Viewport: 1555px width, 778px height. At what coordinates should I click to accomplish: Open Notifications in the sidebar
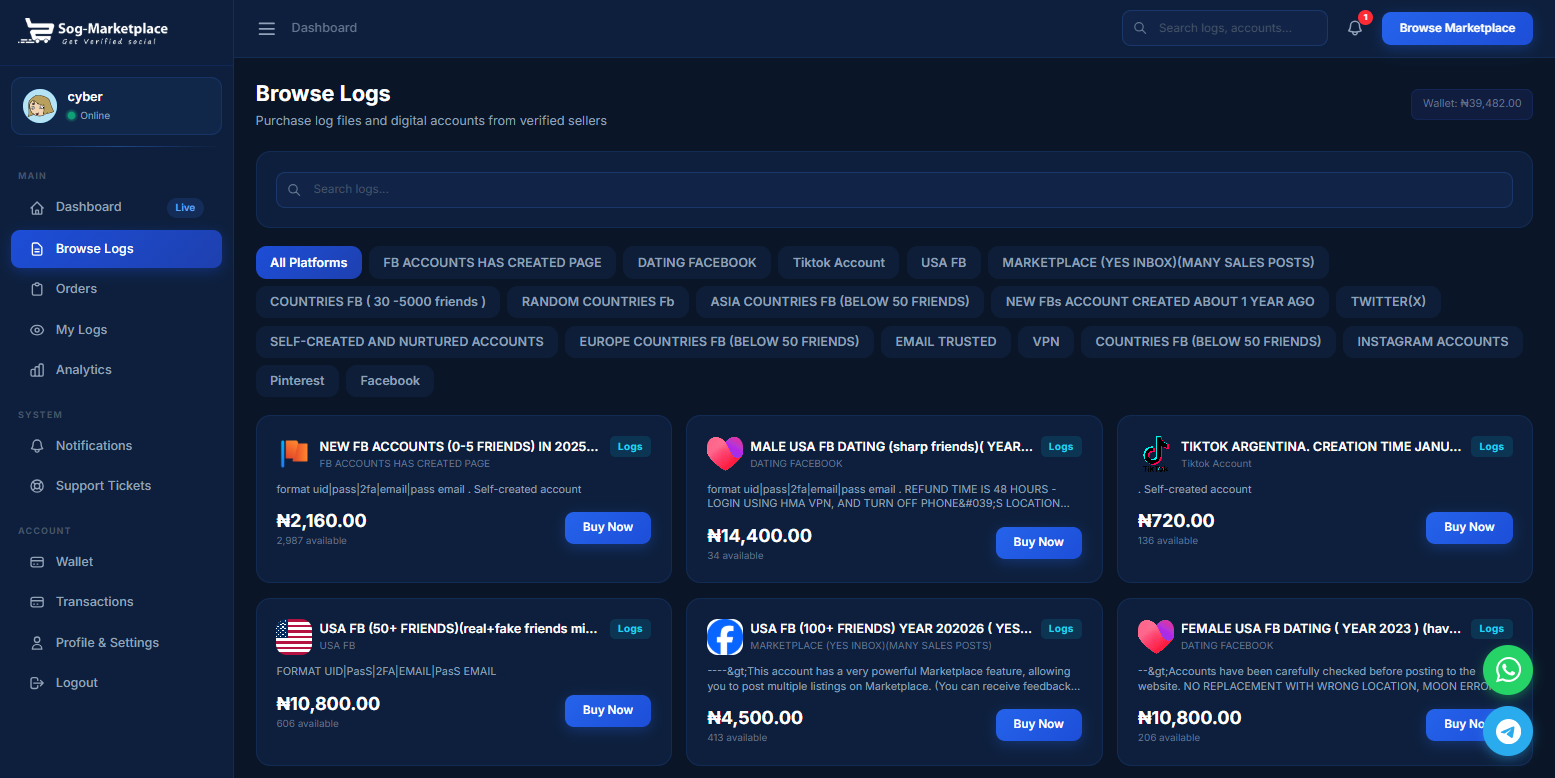(116, 446)
